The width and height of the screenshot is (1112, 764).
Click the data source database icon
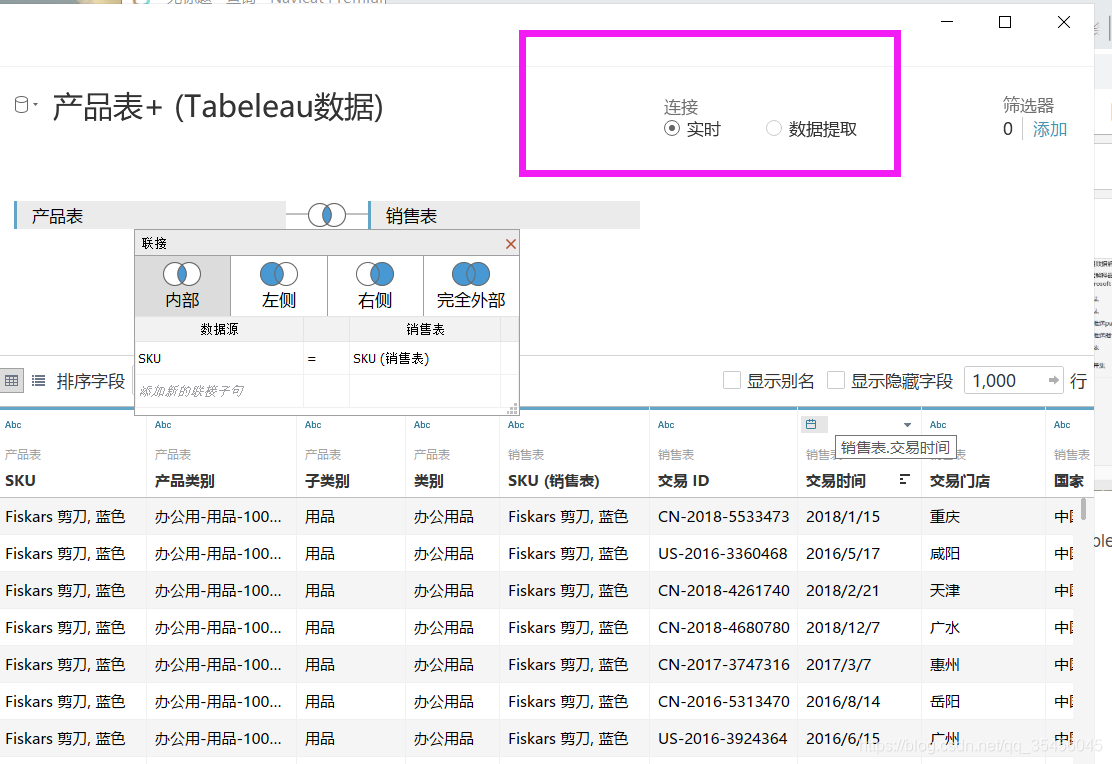(21, 105)
